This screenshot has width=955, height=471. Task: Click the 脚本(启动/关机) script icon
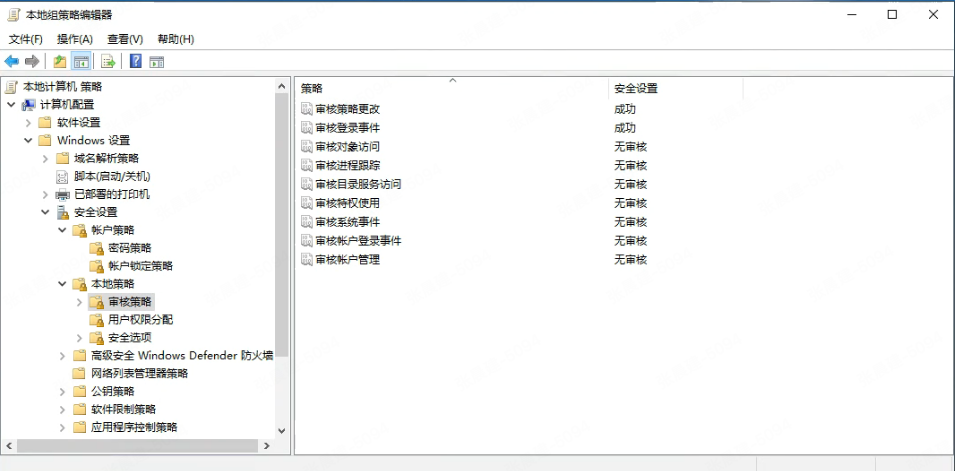pos(62,177)
